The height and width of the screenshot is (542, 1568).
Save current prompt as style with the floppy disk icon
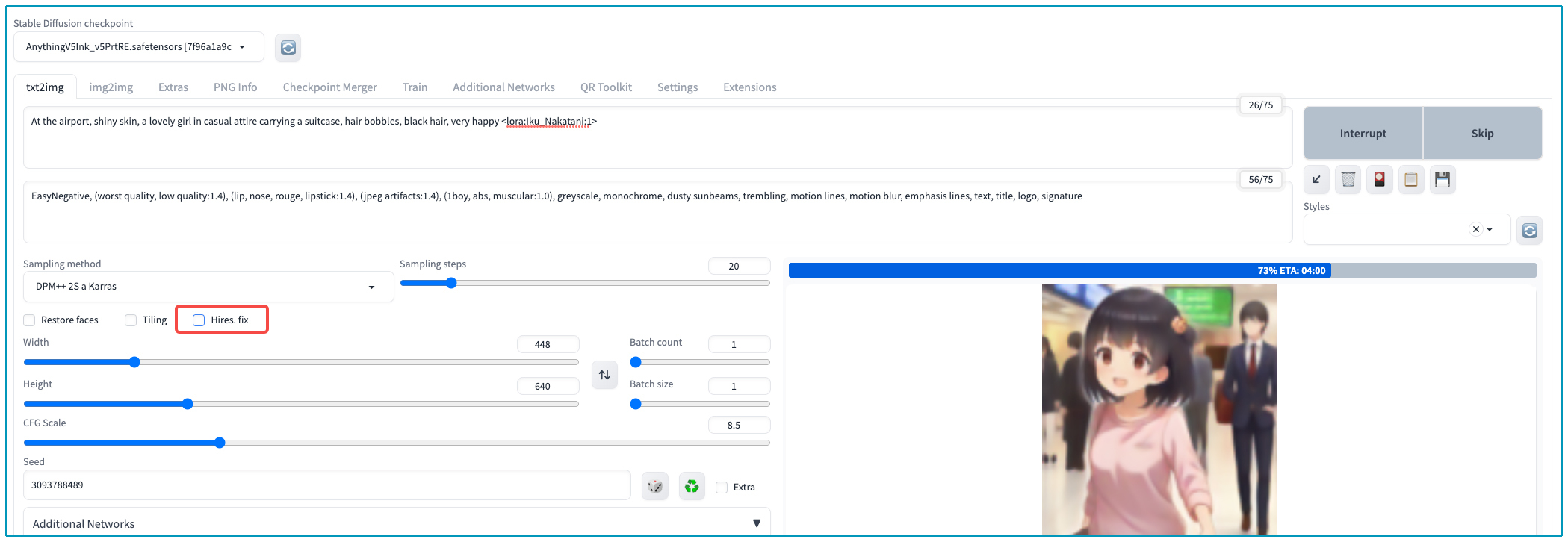click(x=1442, y=180)
